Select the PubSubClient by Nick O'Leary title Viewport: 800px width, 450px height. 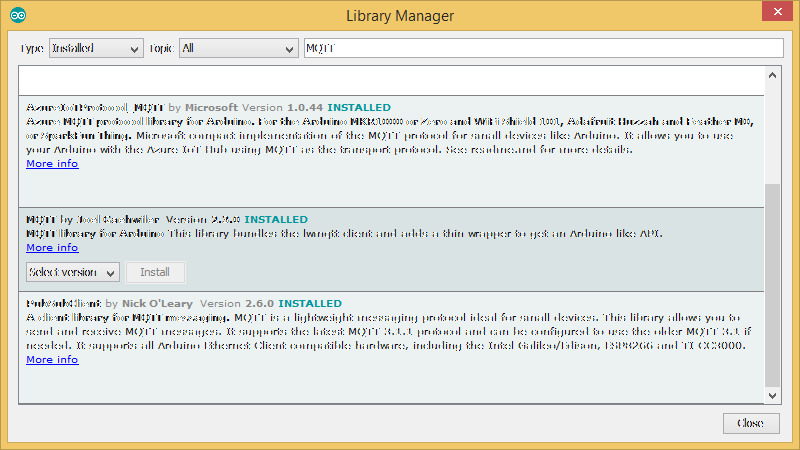pyautogui.click(x=109, y=304)
